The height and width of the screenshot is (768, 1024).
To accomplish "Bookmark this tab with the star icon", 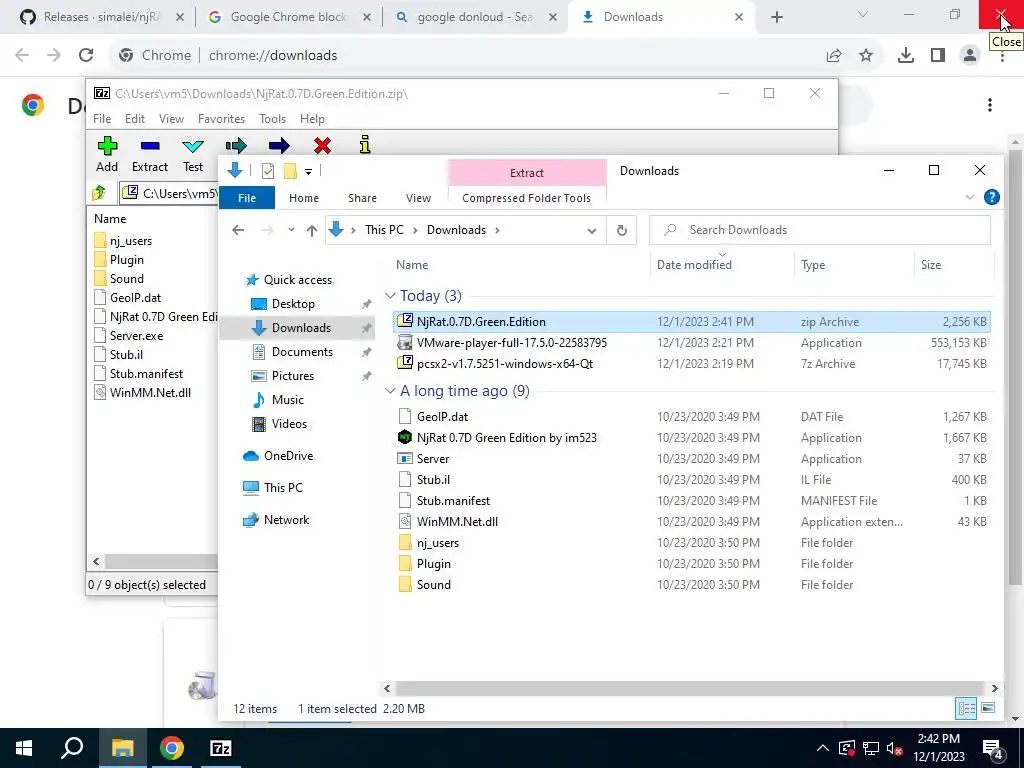I will coord(866,56).
